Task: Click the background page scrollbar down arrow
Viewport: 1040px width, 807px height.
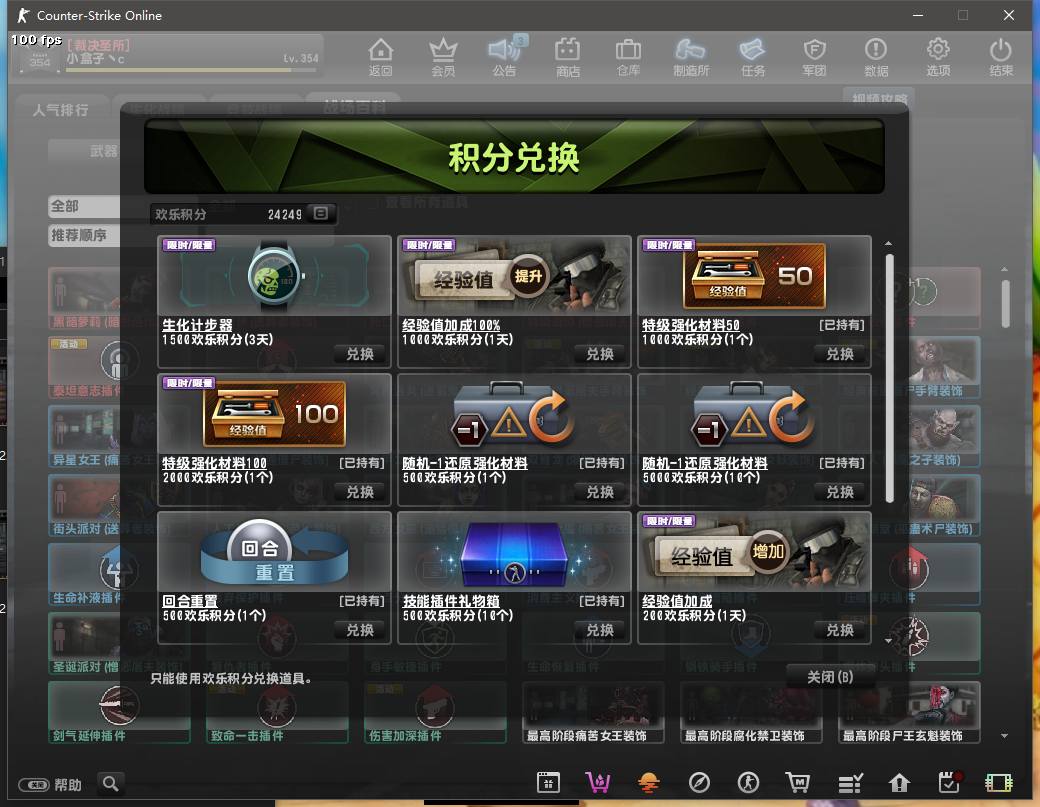Action: point(1005,735)
